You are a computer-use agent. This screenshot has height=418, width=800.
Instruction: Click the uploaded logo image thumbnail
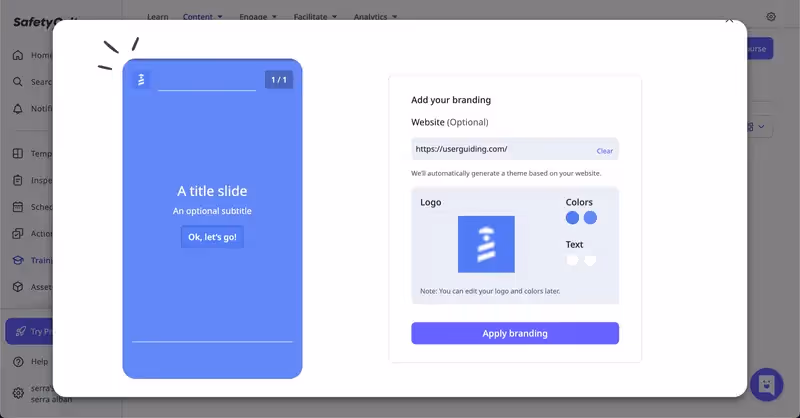pyautogui.click(x=486, y=244)
